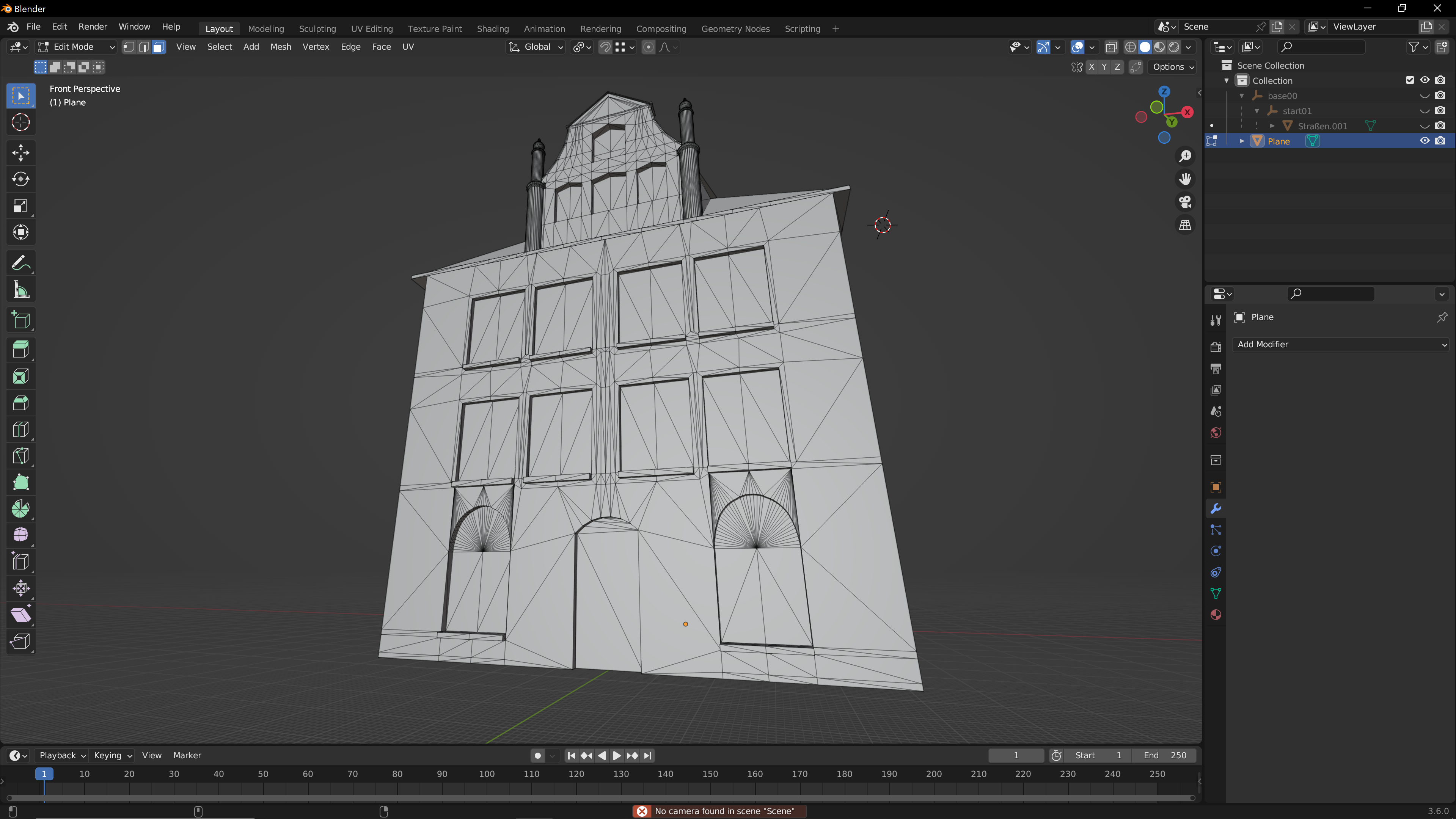Switch to face select mode

(x=159, y=47)
